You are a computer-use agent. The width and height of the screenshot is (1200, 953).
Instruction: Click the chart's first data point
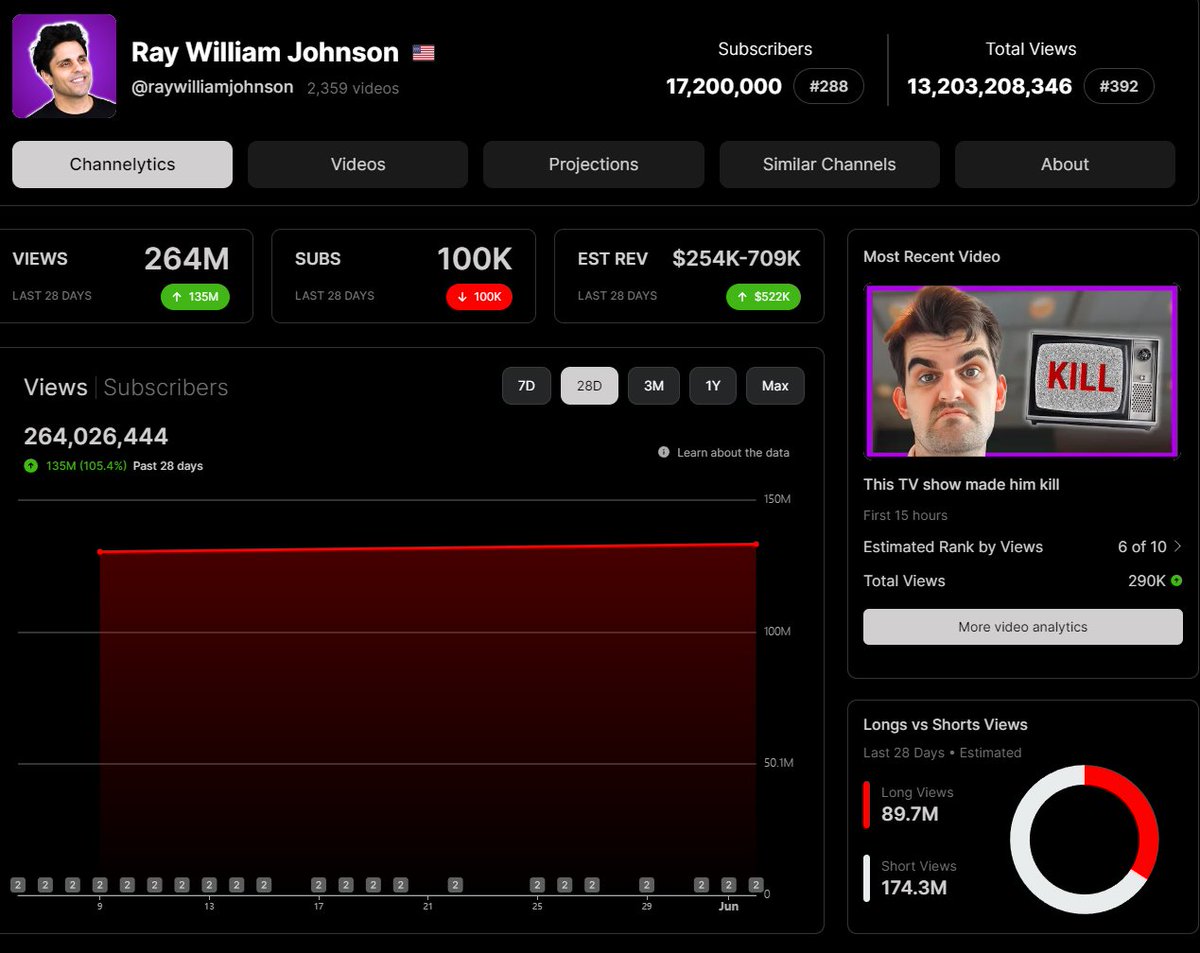point(100,552)
